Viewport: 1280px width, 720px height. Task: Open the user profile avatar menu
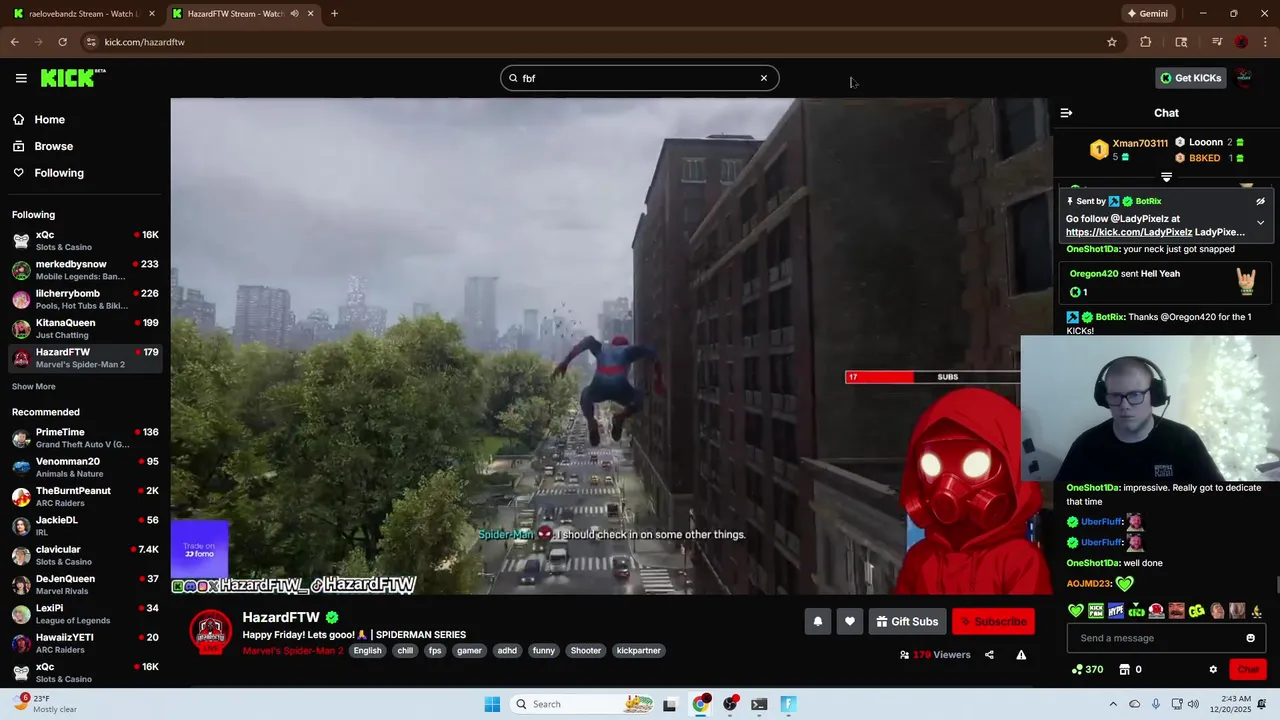tap(1244, 78)
